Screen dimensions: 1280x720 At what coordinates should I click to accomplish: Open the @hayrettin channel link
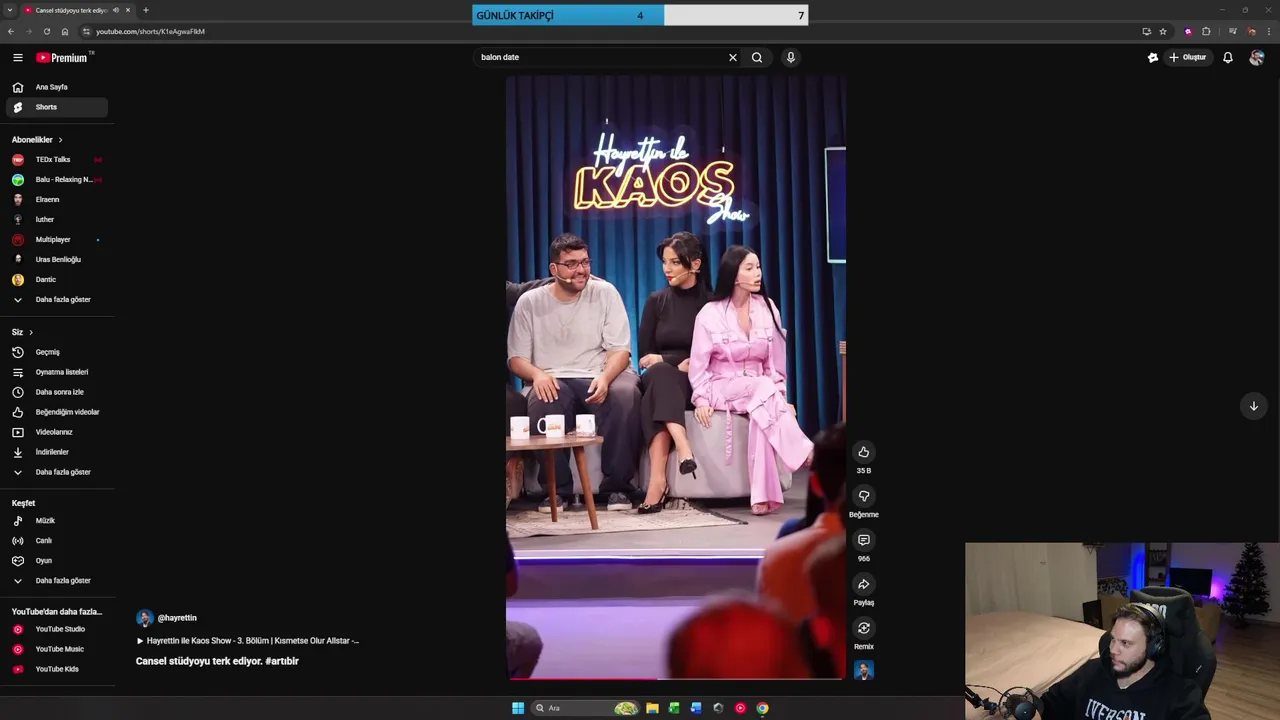point(177,618)
